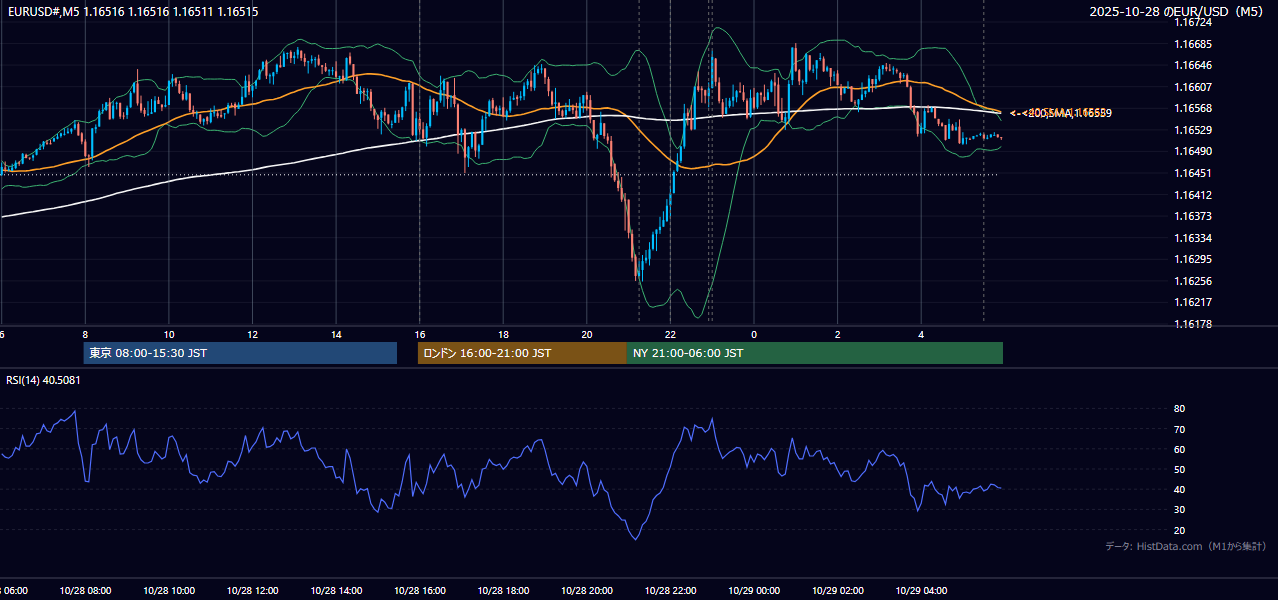
Task: Click hour marker 10 under the price chart
Action: (x=169, y=334)
